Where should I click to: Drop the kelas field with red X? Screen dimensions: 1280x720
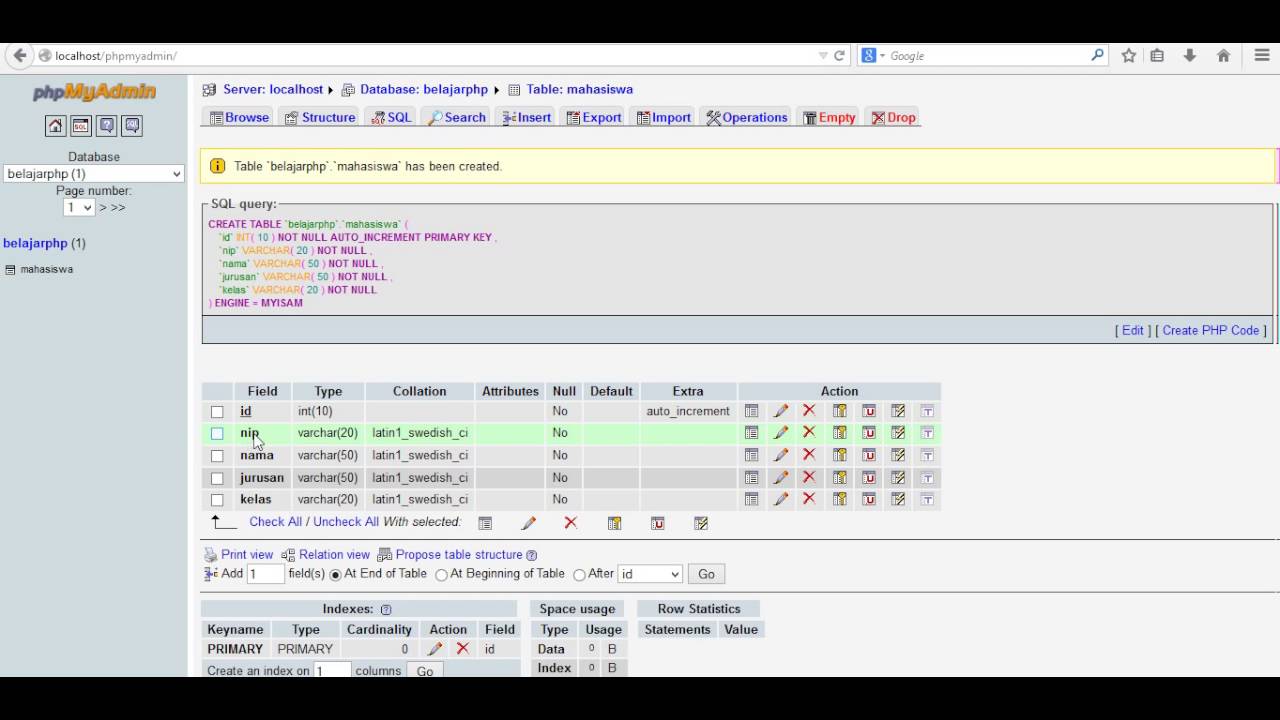point(809,499)
